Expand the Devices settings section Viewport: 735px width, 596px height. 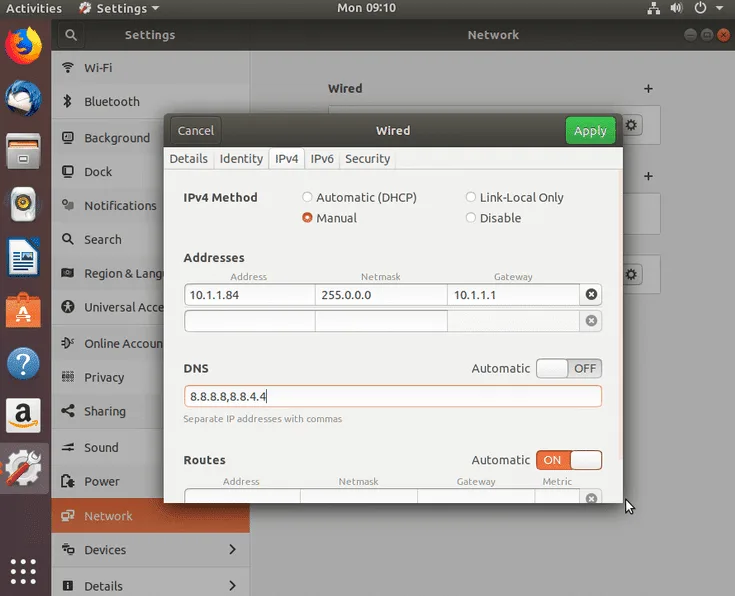[x=150, y=550]
